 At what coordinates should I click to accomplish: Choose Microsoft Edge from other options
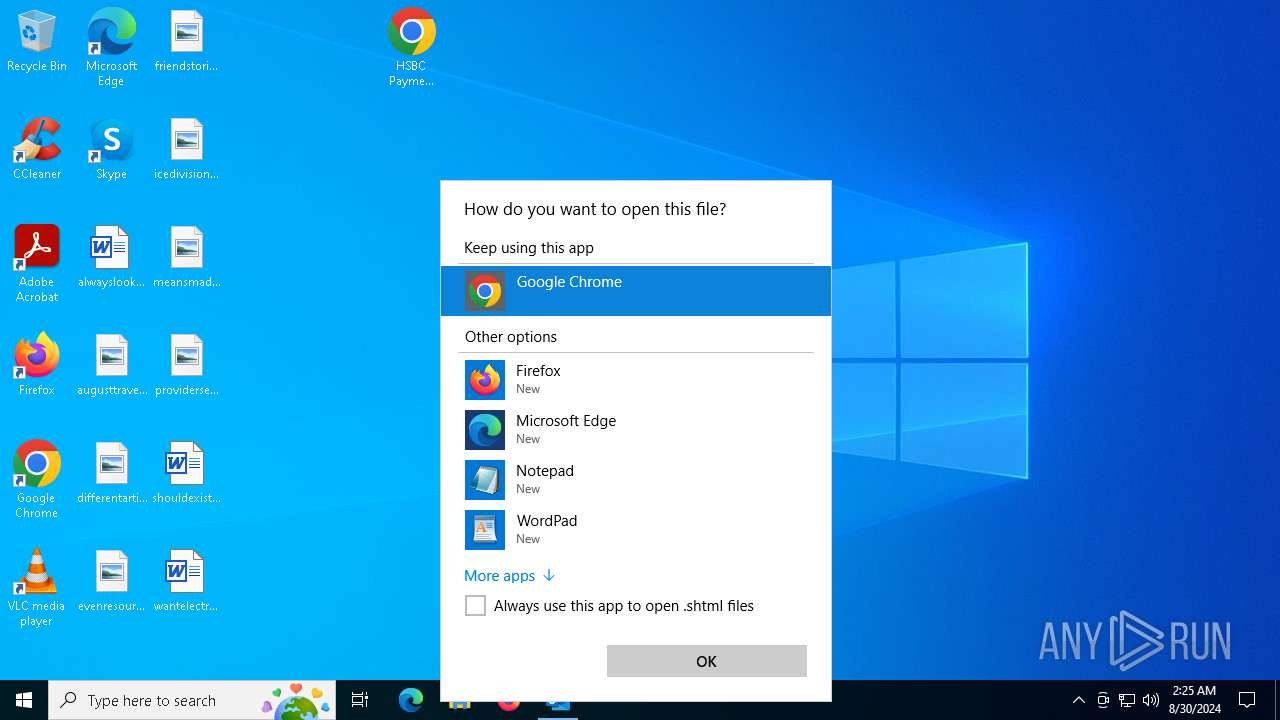[636, 430]
